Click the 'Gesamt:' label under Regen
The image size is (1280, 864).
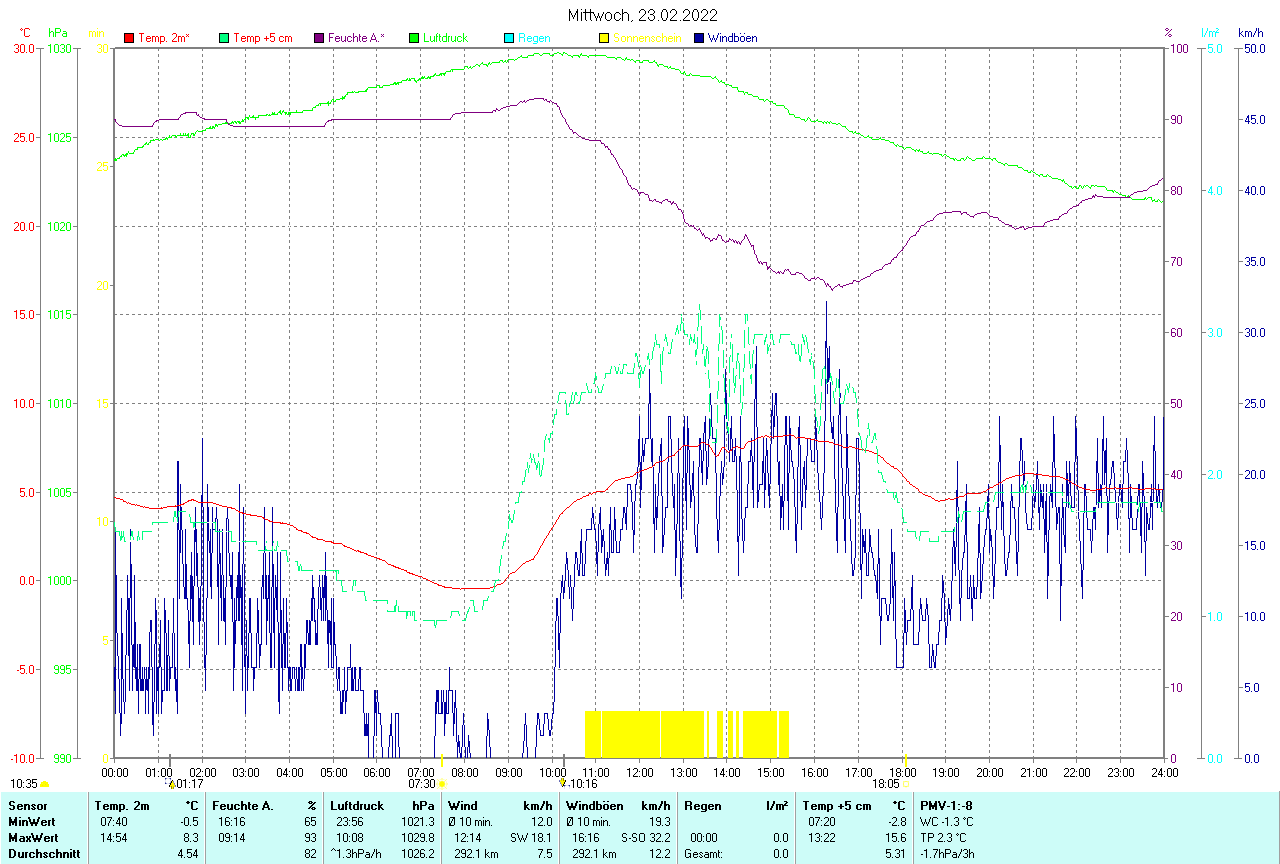point(702,854)
